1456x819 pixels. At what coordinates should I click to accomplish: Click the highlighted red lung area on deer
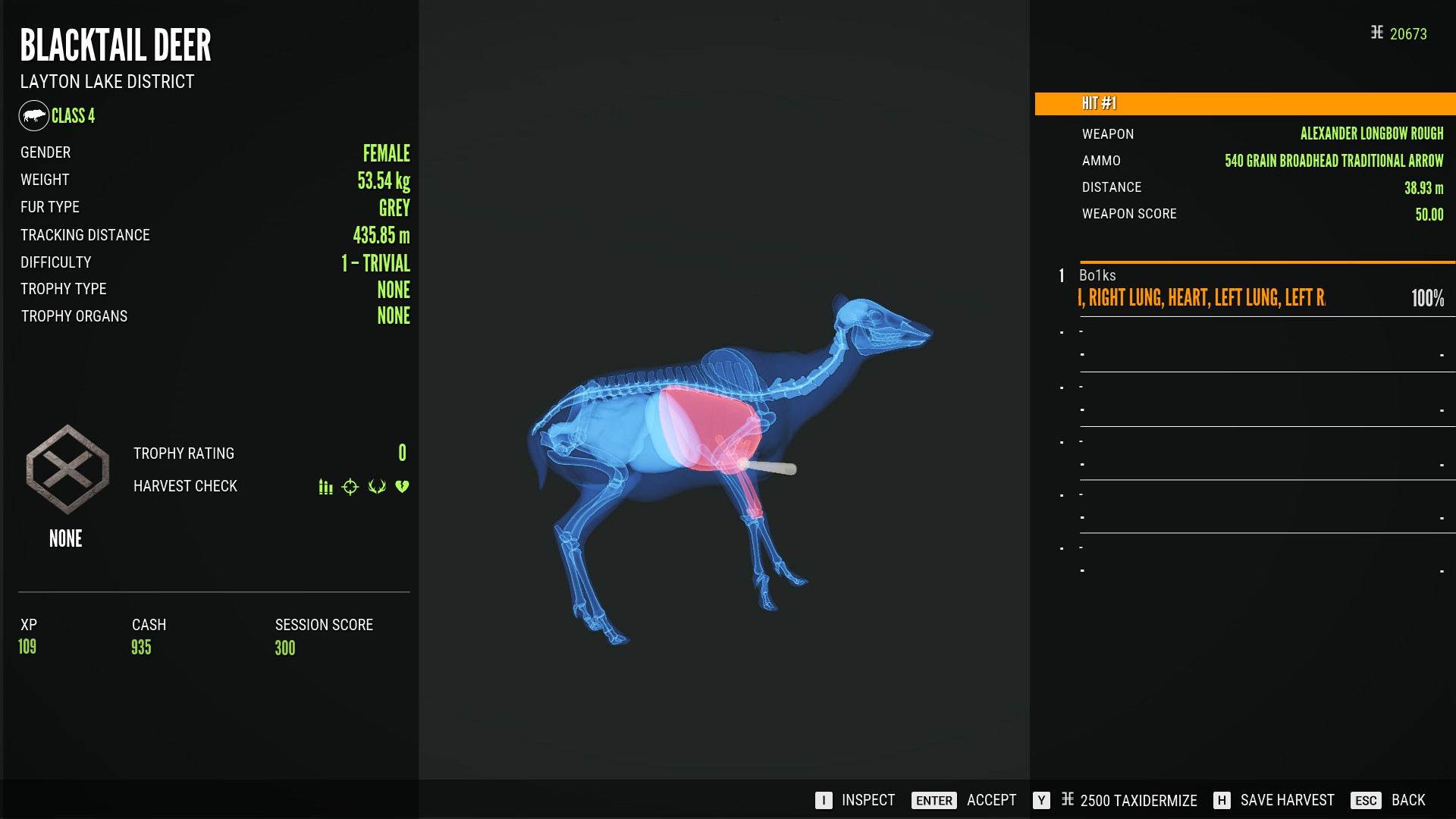(709, 427)
